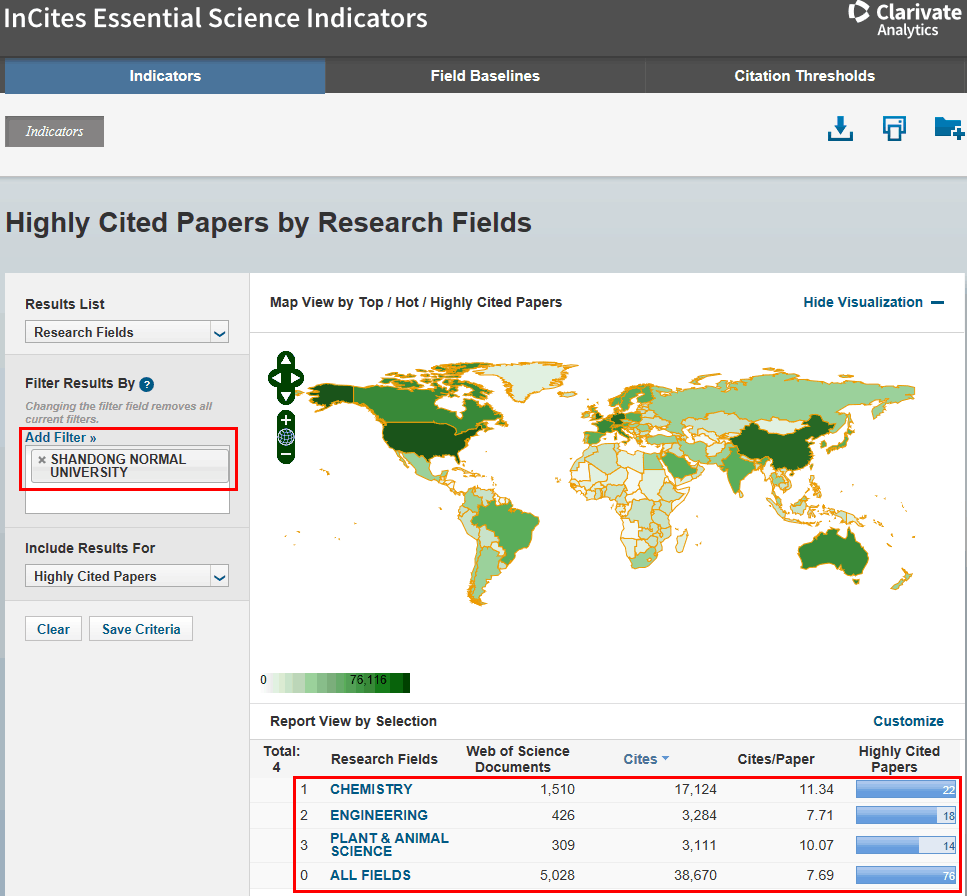Zoom out on map with minus button
The image size is (967, 896).
(286, 454)
